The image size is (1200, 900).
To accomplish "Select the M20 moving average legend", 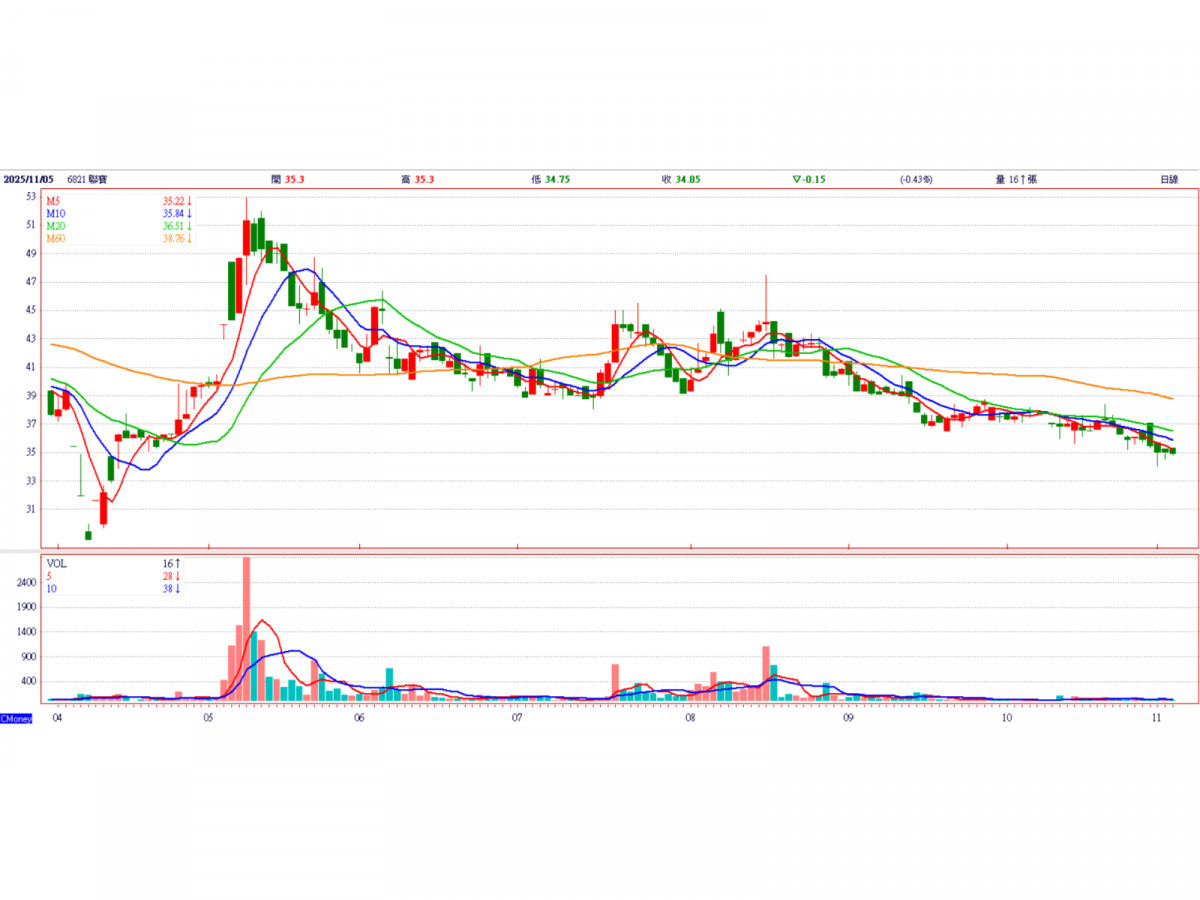I will tap(55, 226).
